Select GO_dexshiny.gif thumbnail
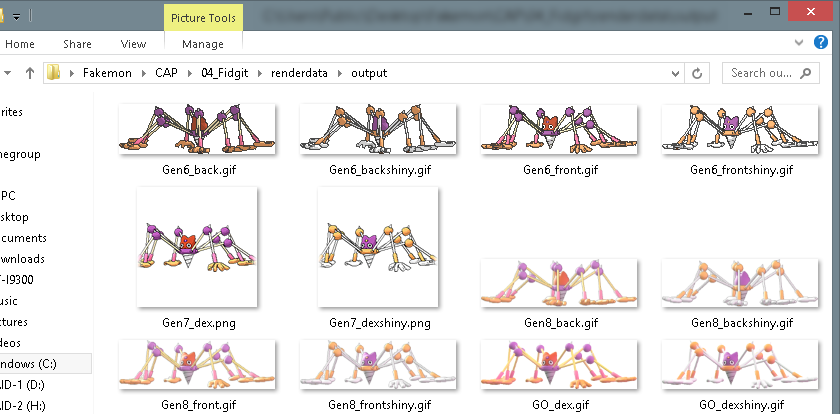Screen dimensions: 840x414 tap(740, 364)
